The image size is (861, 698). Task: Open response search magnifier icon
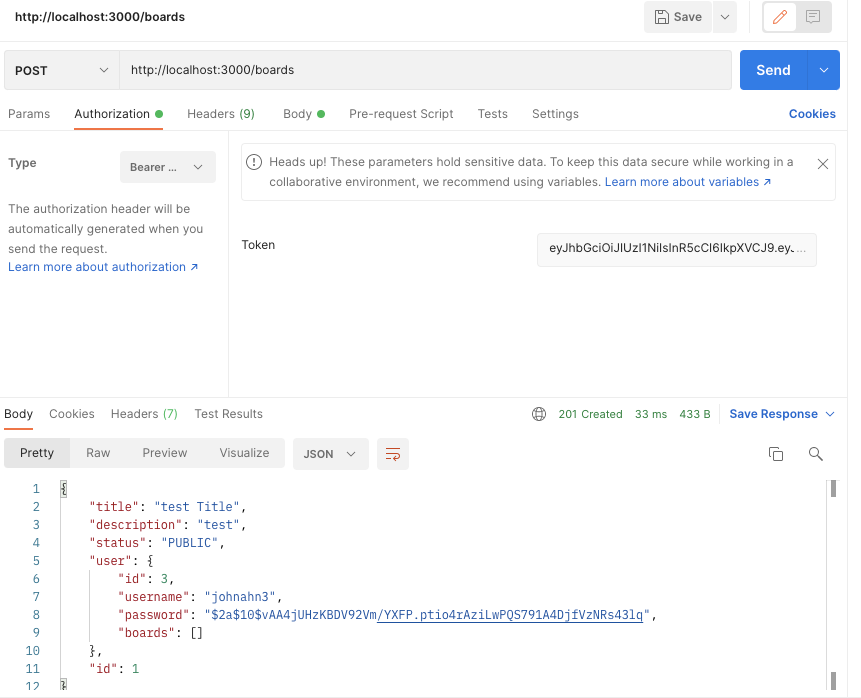click(x=816, y=454)
